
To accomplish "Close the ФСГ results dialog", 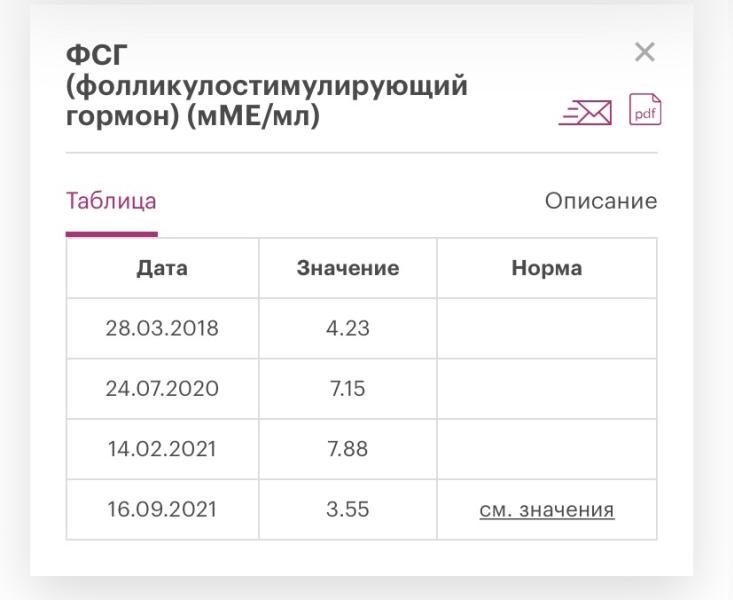I will pyautogui.click(x=645, y=52).
